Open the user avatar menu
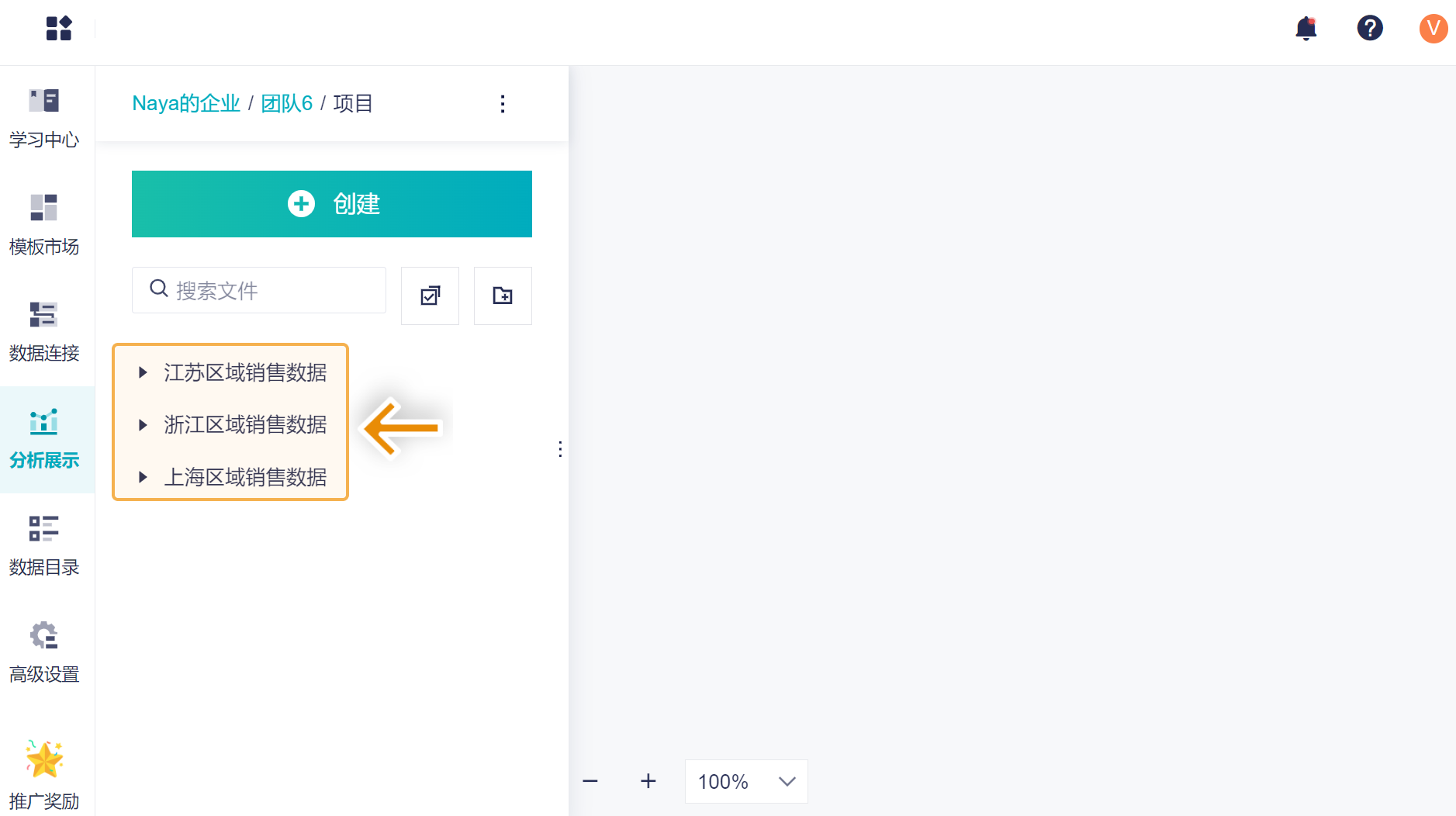The image size is (1456, 816). tap(1433, 29)
